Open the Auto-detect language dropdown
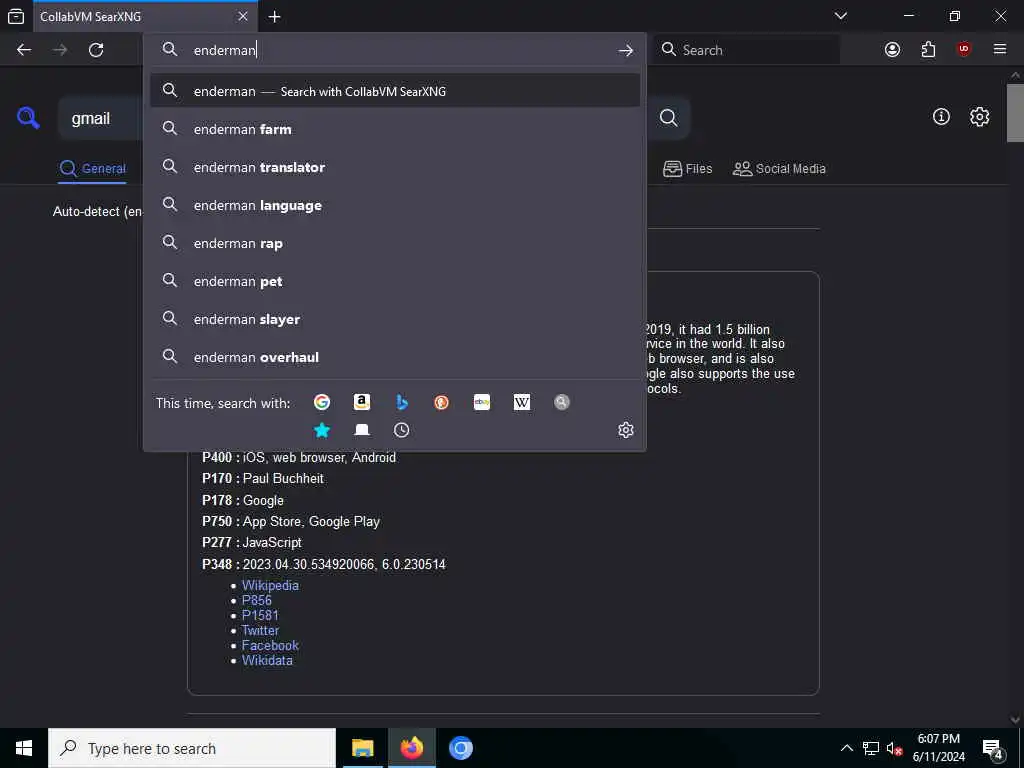 pos(97,212)
